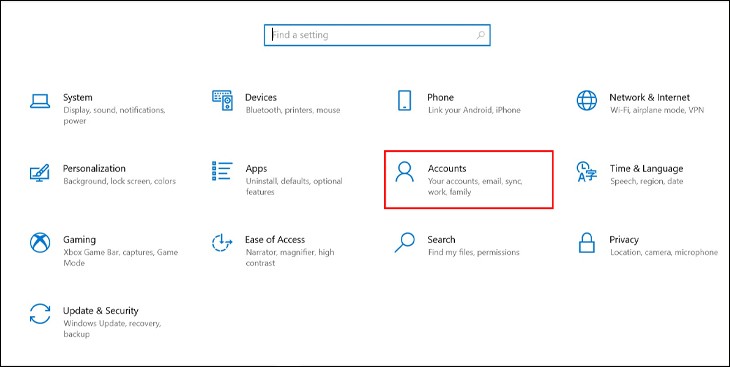Click the Ease of Access icon
The width and height of the screenshot is (730, 367).
click(222, 243)
